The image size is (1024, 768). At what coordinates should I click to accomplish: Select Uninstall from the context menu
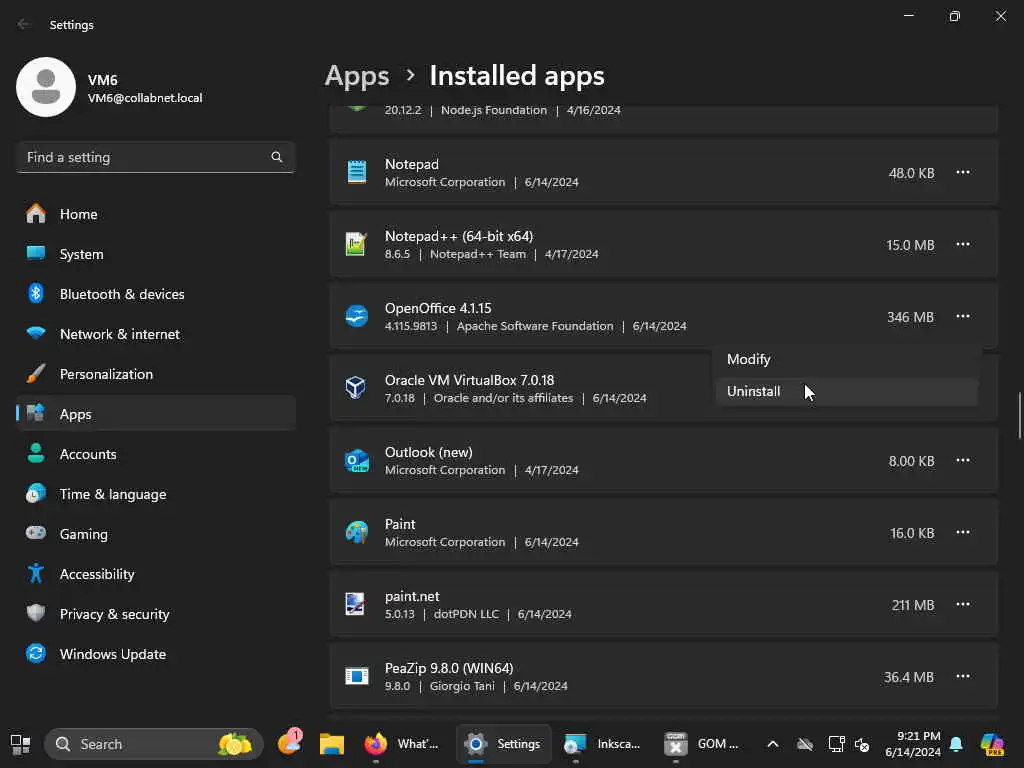[754, 391]
